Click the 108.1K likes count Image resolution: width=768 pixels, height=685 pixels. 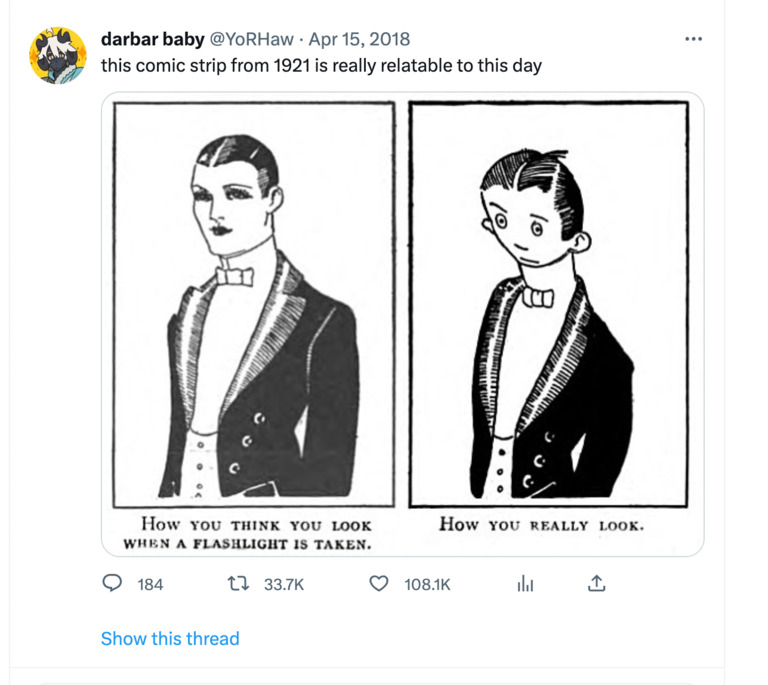click(427, 584)
